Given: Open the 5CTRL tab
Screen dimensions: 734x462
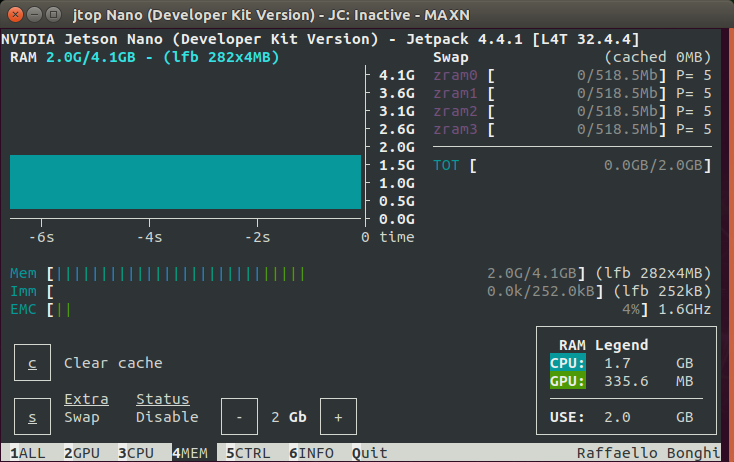Looking at the screenshot, I should [x=248, y=453].
